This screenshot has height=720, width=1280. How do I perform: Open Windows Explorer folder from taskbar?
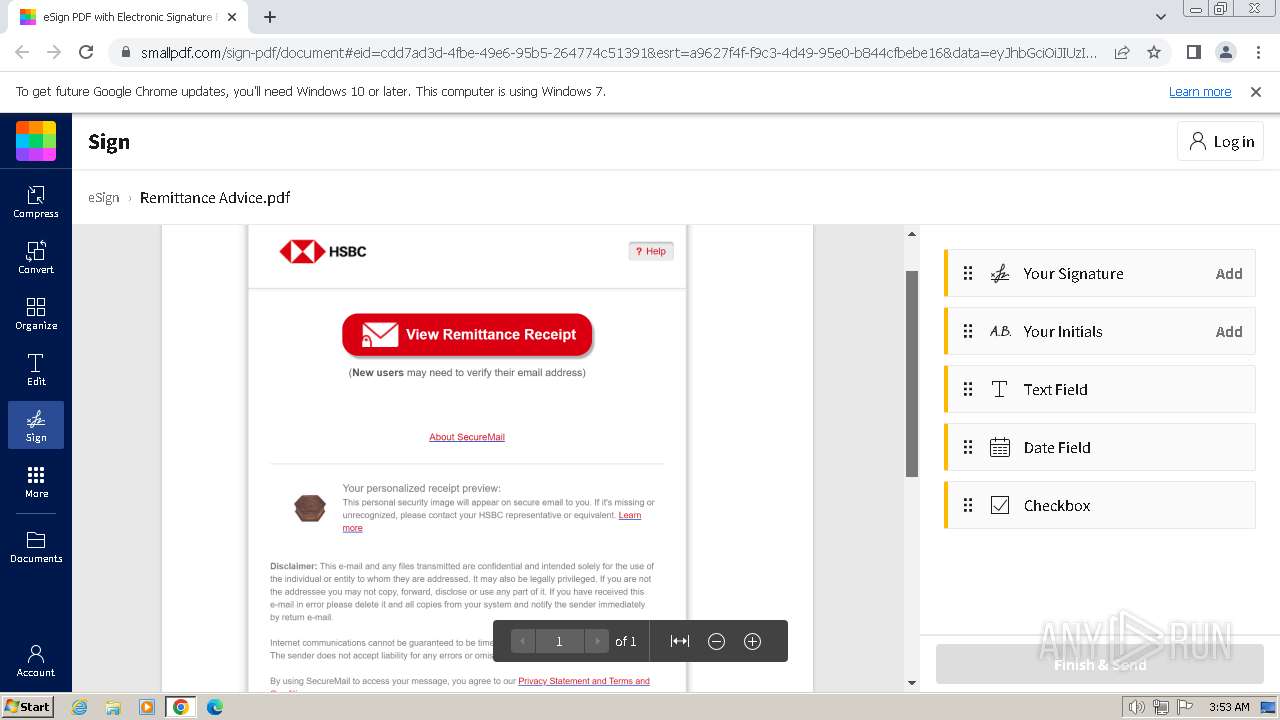tap(113, 707)
